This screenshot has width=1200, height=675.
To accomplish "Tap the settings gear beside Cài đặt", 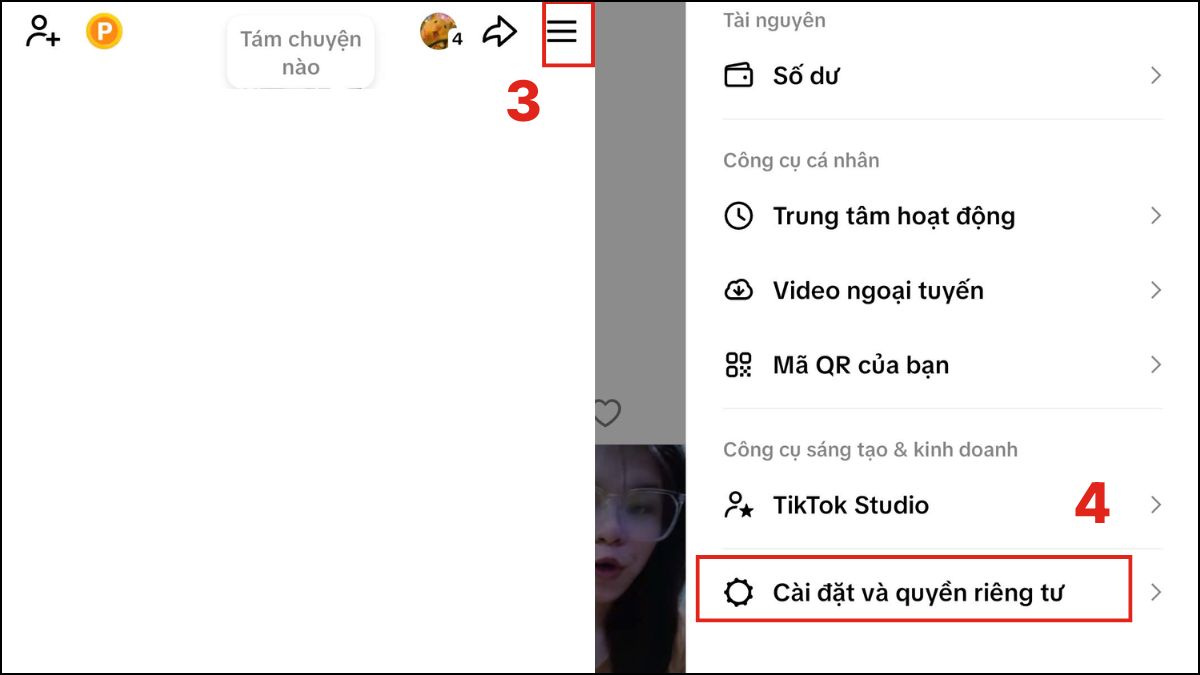I will pyautogui.click(x=738, y=591).
